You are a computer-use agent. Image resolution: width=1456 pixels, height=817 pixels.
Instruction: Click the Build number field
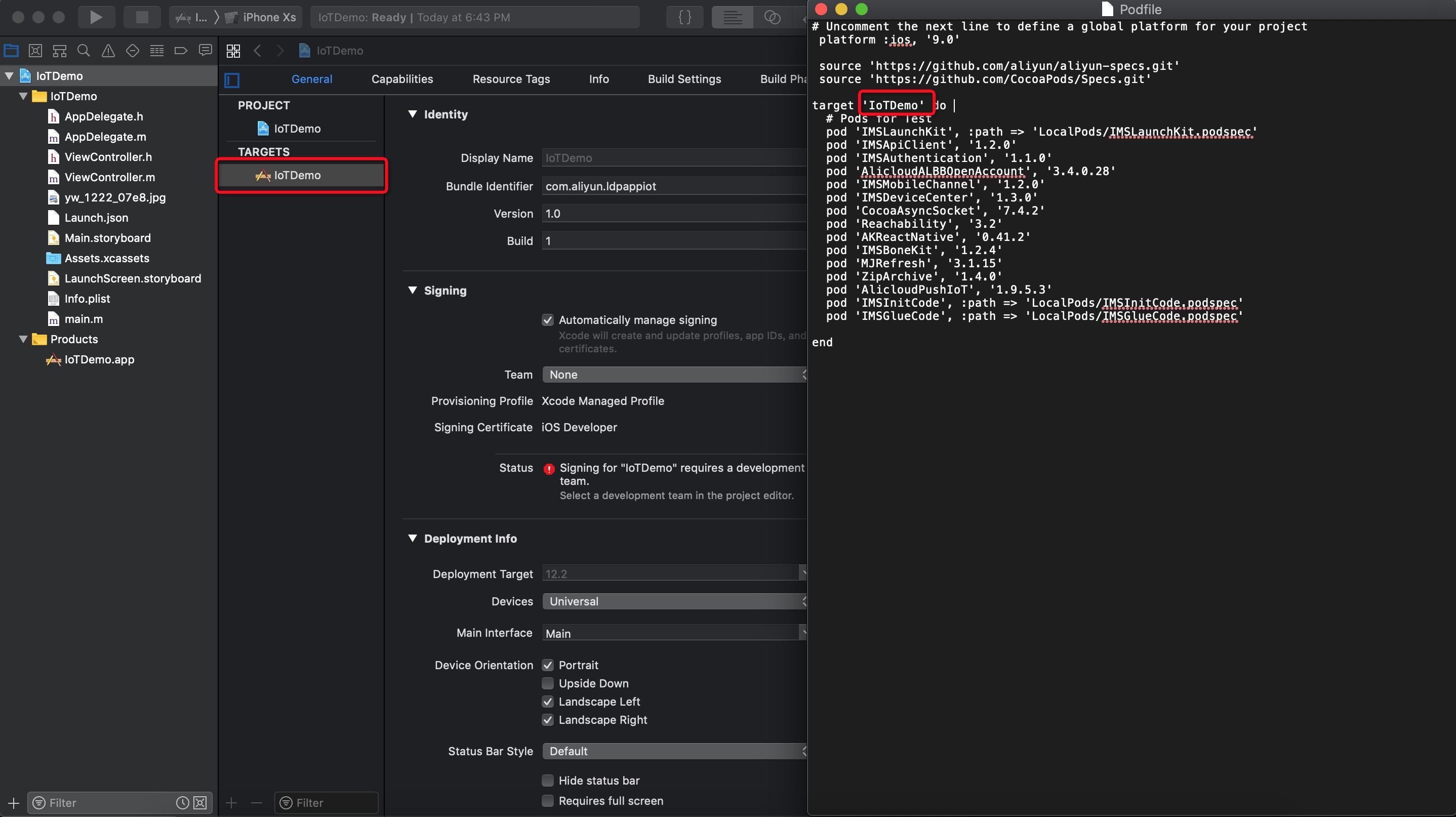pos(675,240)
